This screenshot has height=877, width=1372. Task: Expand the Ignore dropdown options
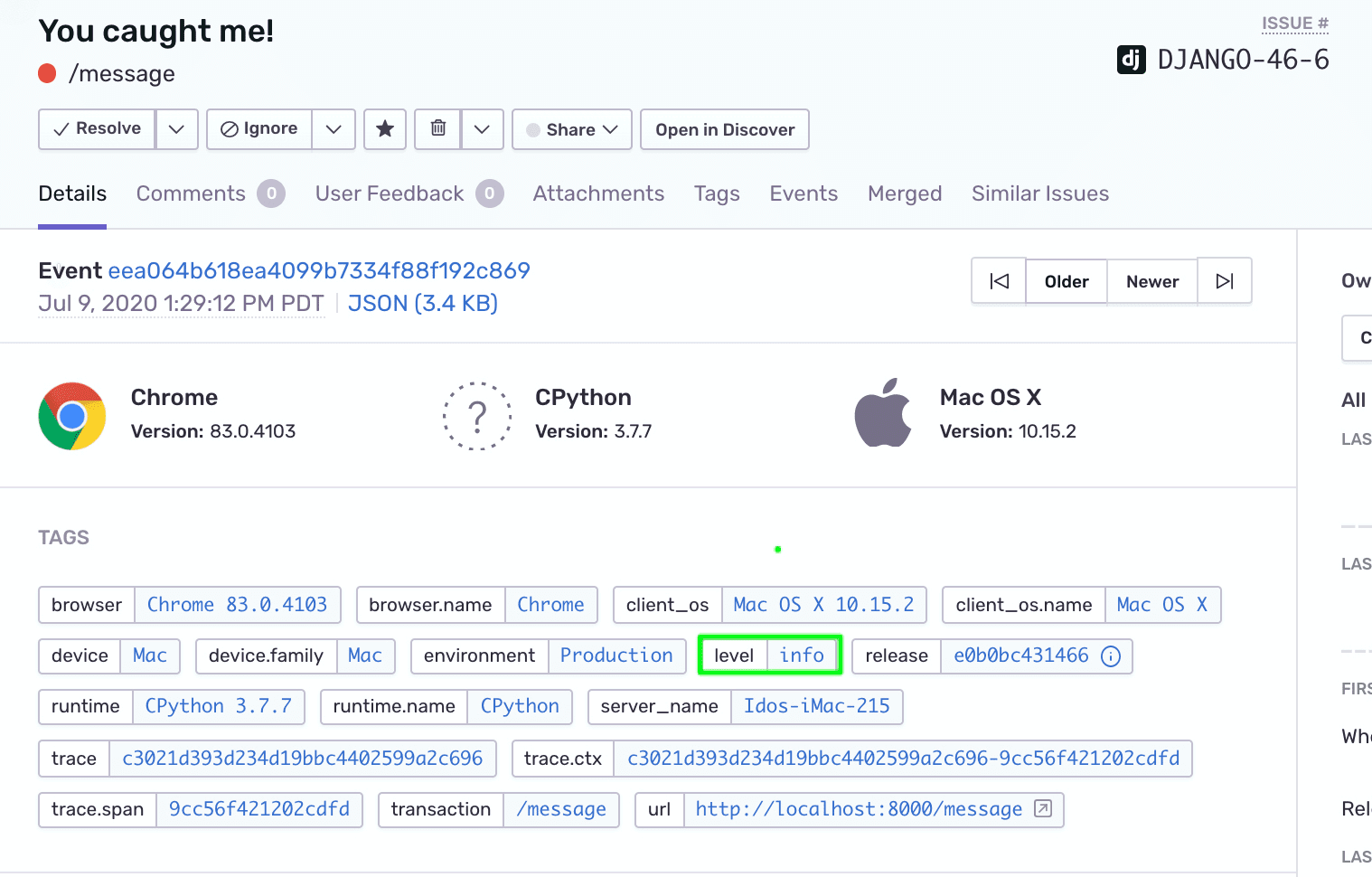click(334, 129)
